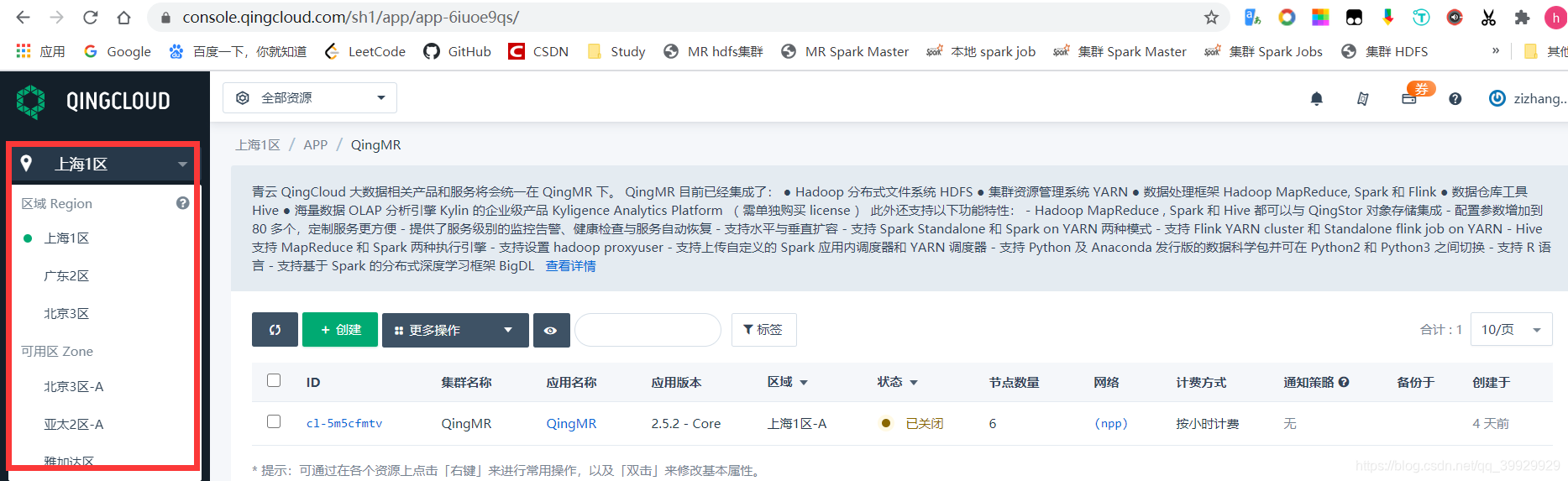
Task: Open the Google Translate extension
Action: [1252, 17]
